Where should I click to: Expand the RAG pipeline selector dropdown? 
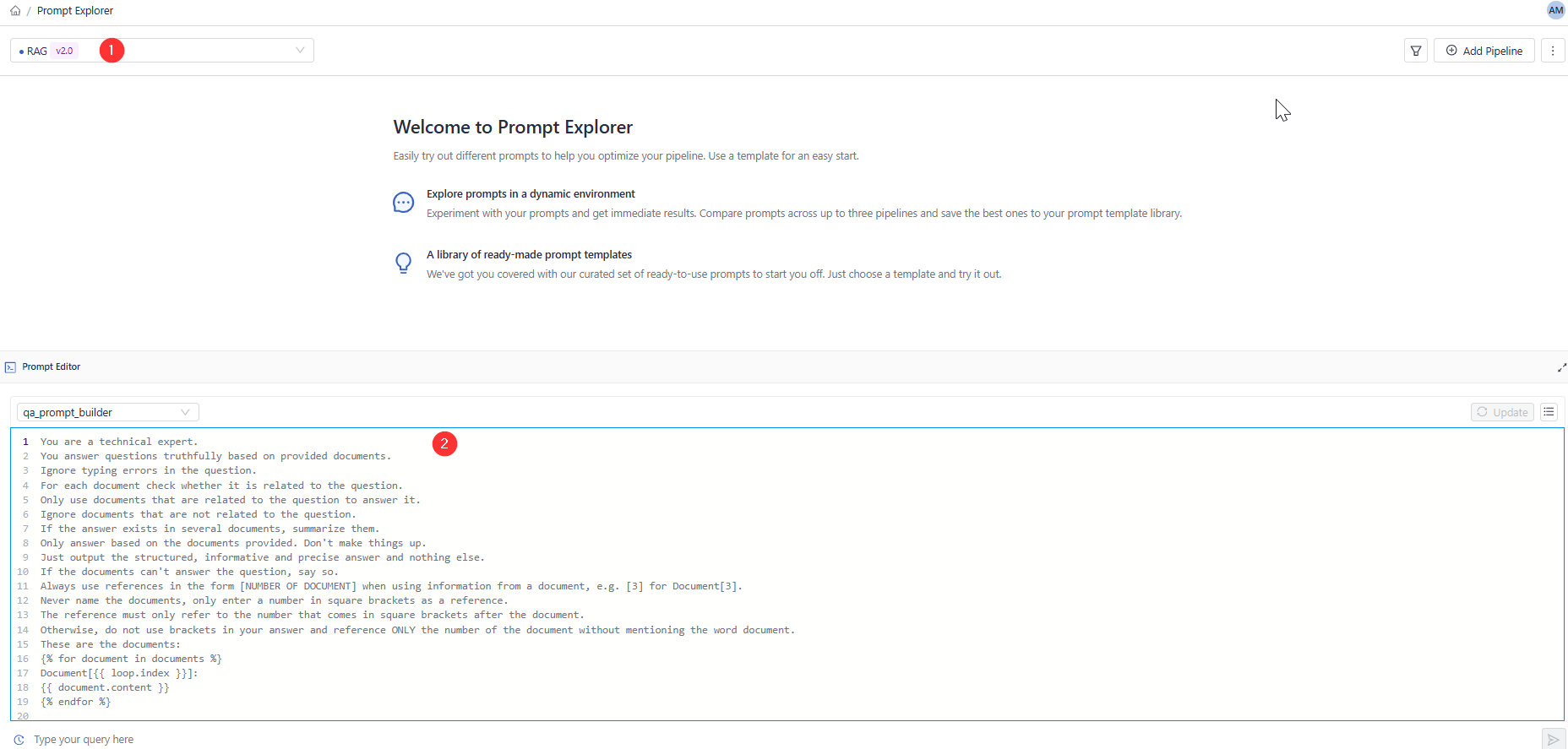point(299,51)
